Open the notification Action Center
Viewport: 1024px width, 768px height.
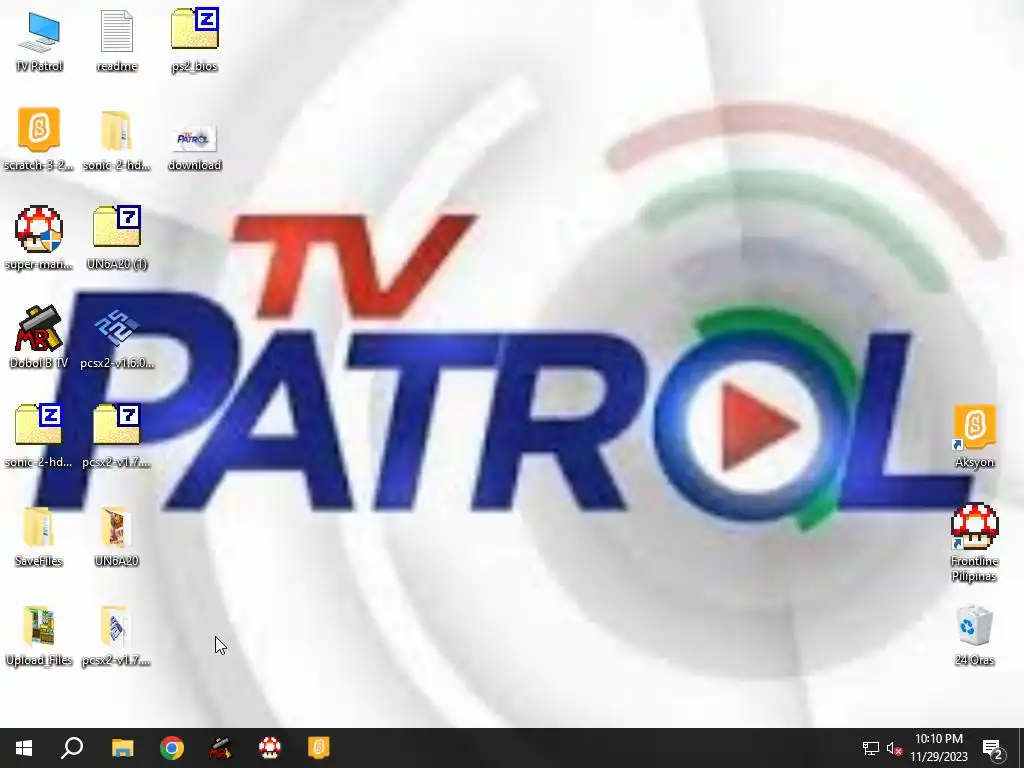click(992, 748)
